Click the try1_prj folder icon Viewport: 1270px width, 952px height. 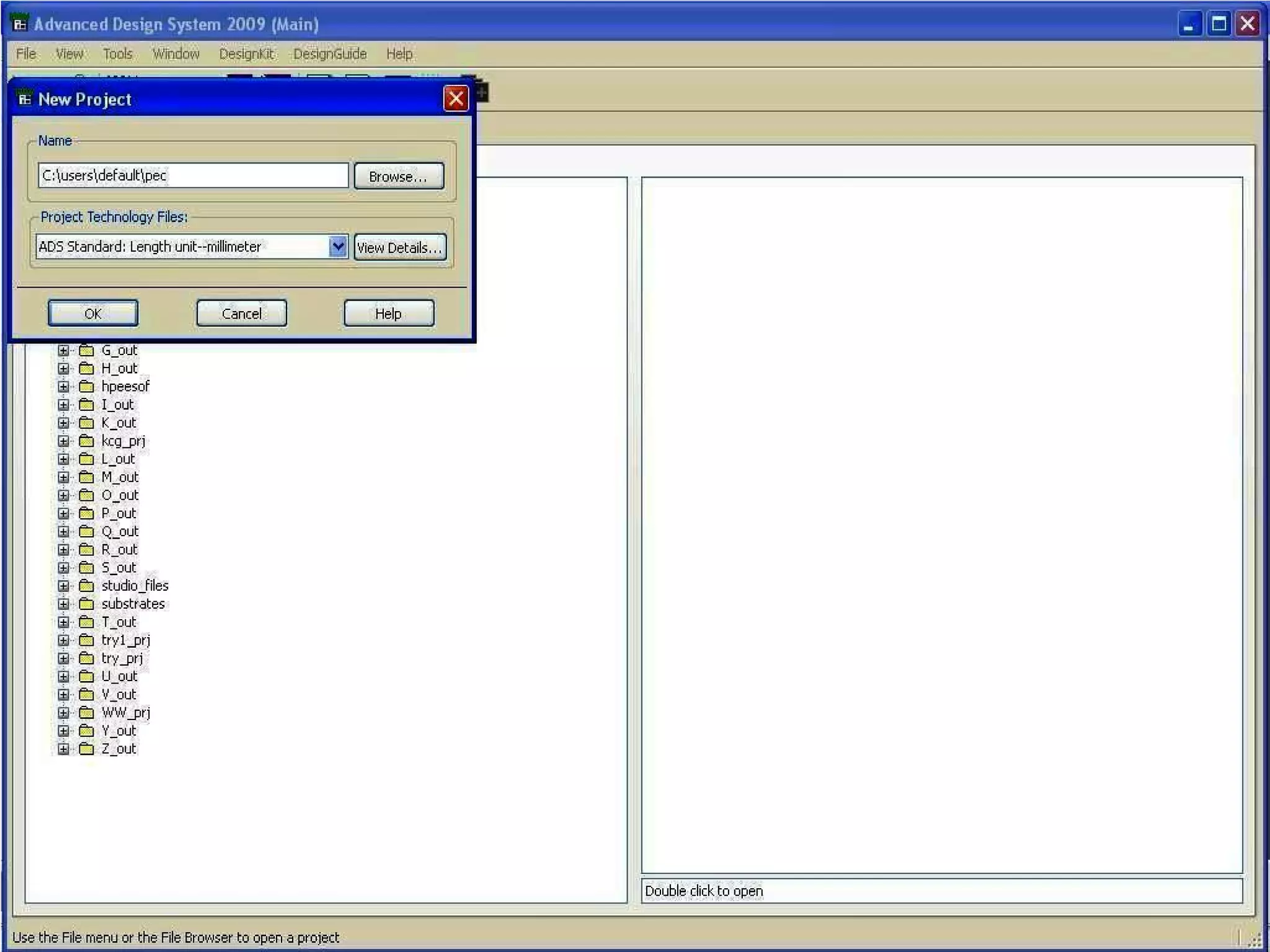(87, 640)
